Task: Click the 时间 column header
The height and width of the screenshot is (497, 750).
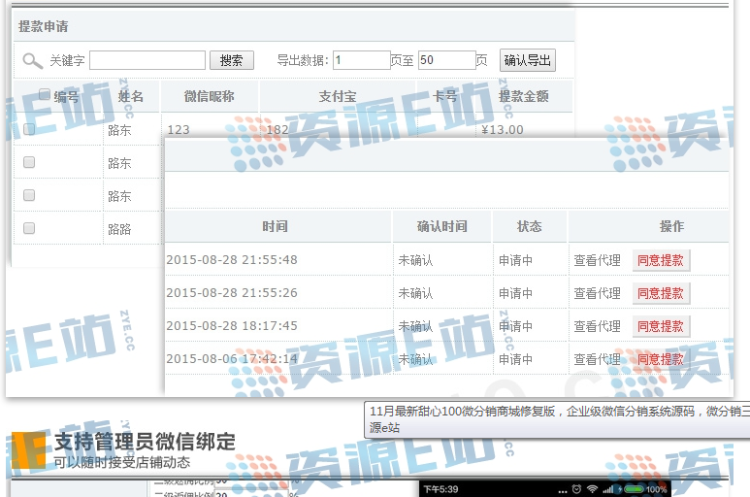Action: point(275,227)
